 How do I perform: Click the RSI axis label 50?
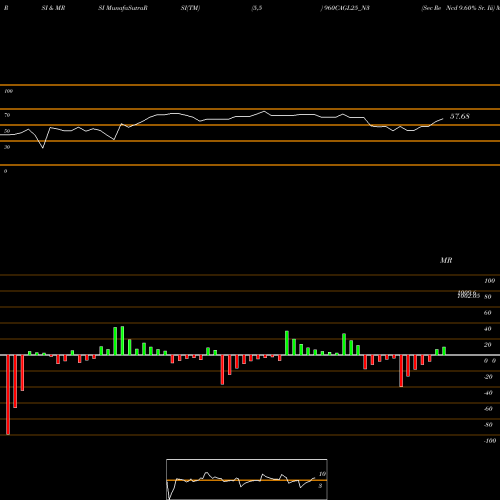click(7, 131)
